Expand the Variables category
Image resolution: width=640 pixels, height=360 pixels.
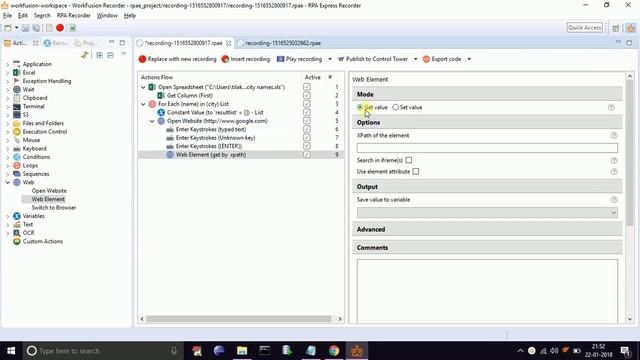click(x=8, y=216)
